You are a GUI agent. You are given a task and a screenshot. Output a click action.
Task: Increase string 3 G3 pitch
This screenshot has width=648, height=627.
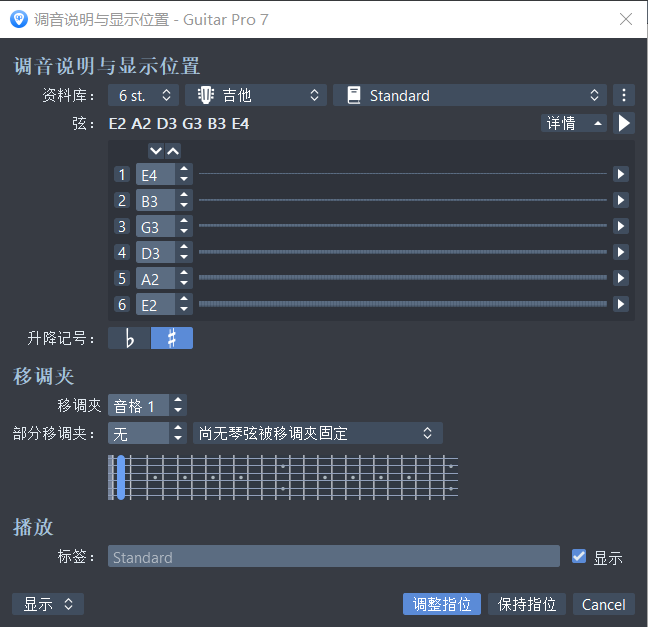tap(184, 221)
